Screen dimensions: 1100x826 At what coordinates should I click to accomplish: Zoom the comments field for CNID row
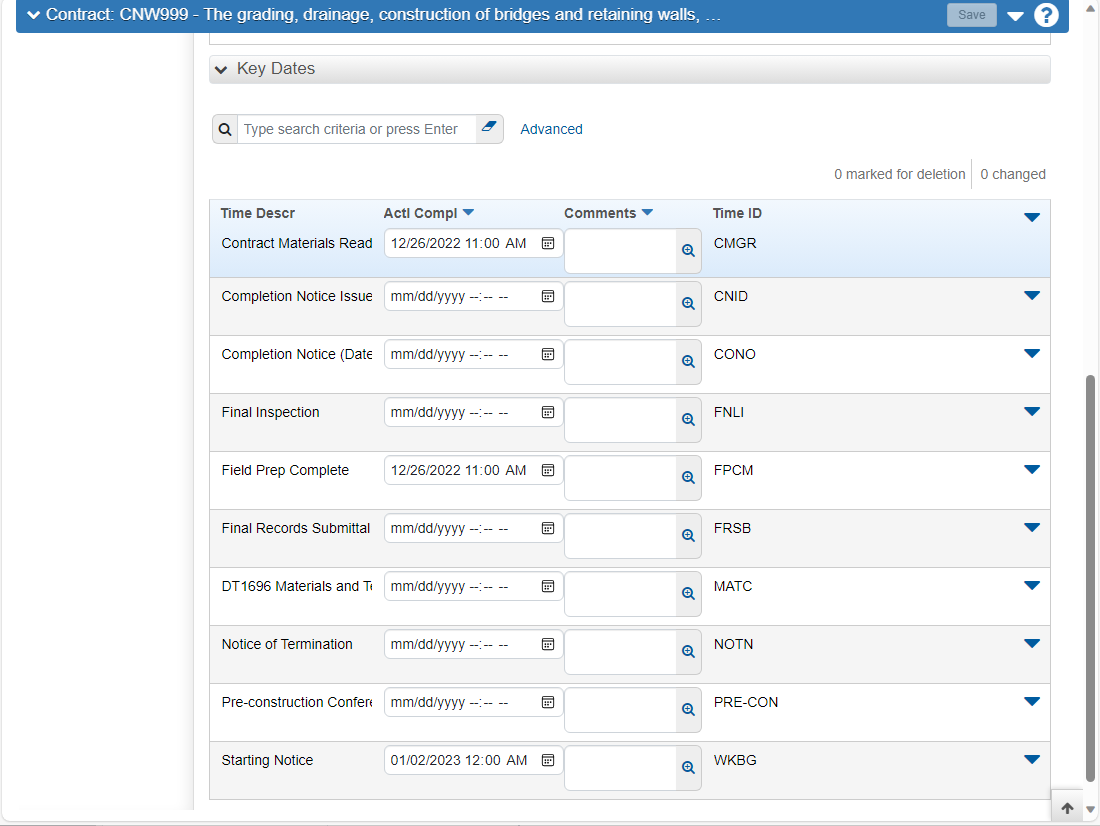[688, 304]
